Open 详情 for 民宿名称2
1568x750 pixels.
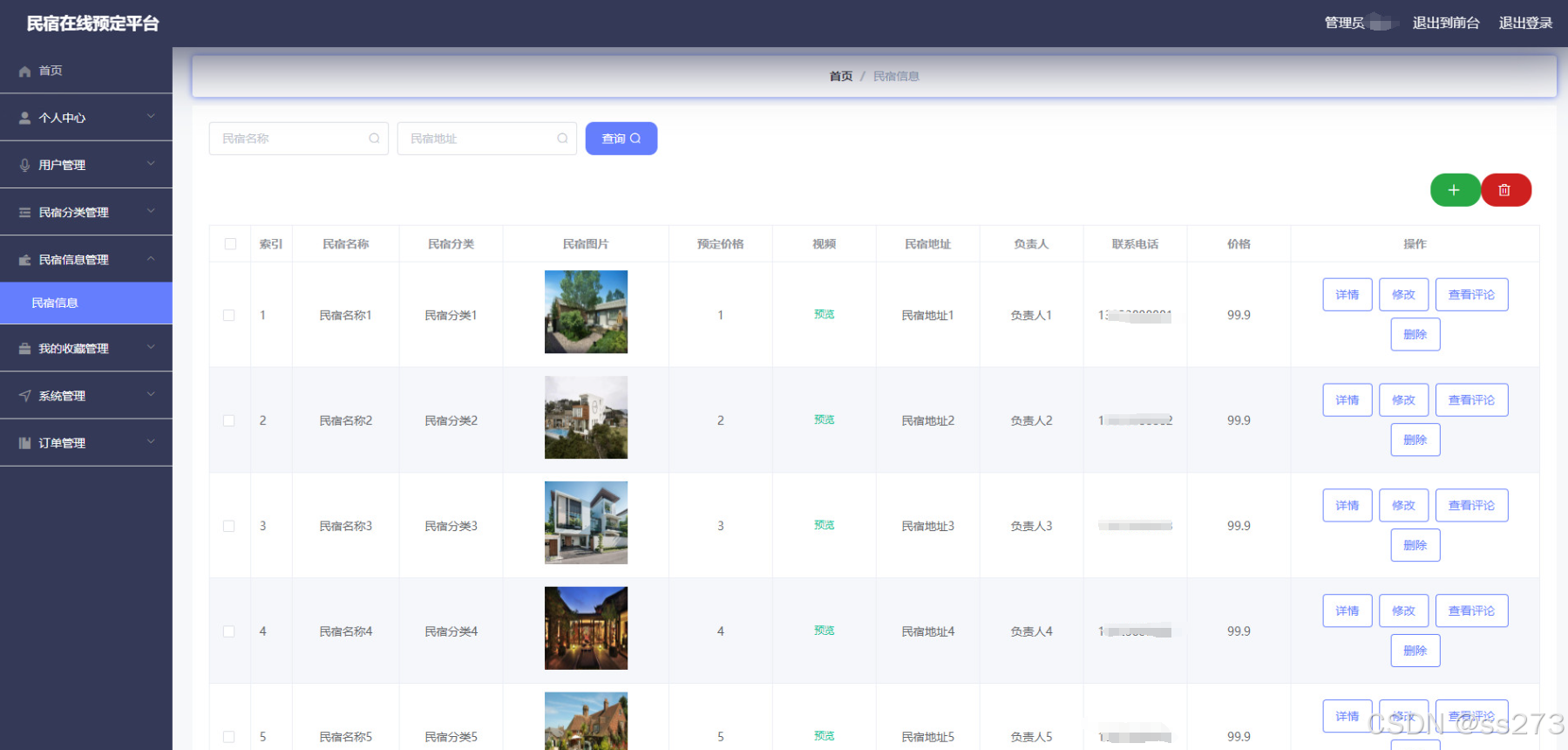coord(1347,400)
